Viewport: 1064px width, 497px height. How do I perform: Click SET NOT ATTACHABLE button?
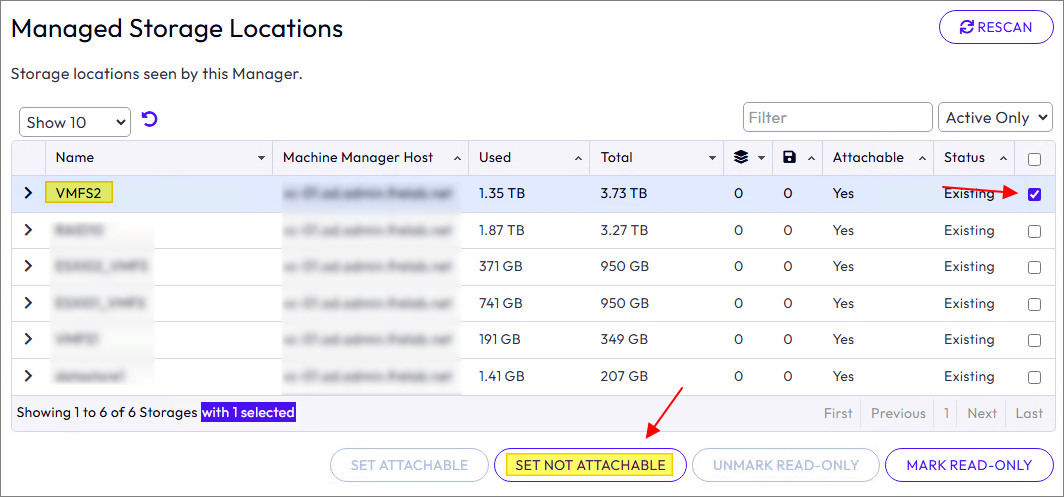point(590,465)
